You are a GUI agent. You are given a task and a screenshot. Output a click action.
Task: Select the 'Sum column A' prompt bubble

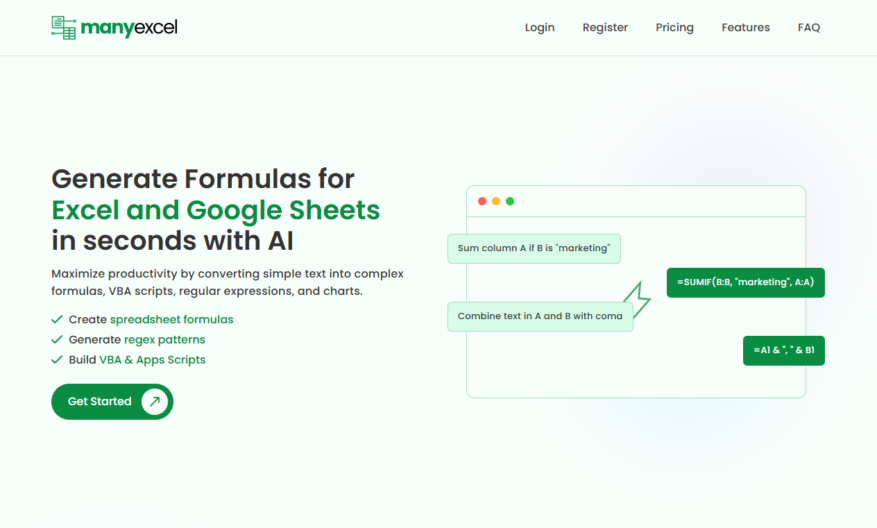(534, 248)
